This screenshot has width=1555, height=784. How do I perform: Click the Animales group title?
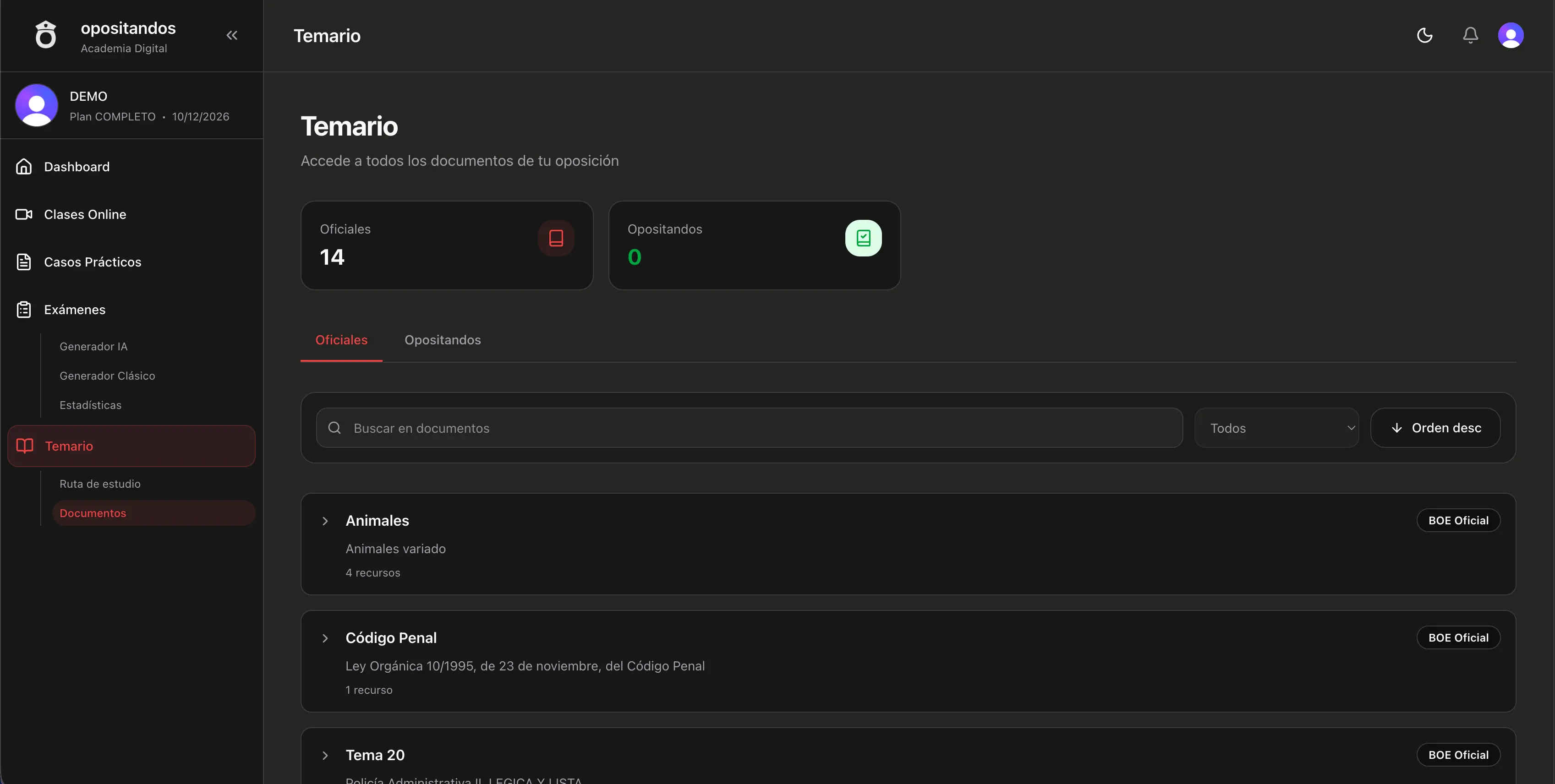tap(377, 521)
